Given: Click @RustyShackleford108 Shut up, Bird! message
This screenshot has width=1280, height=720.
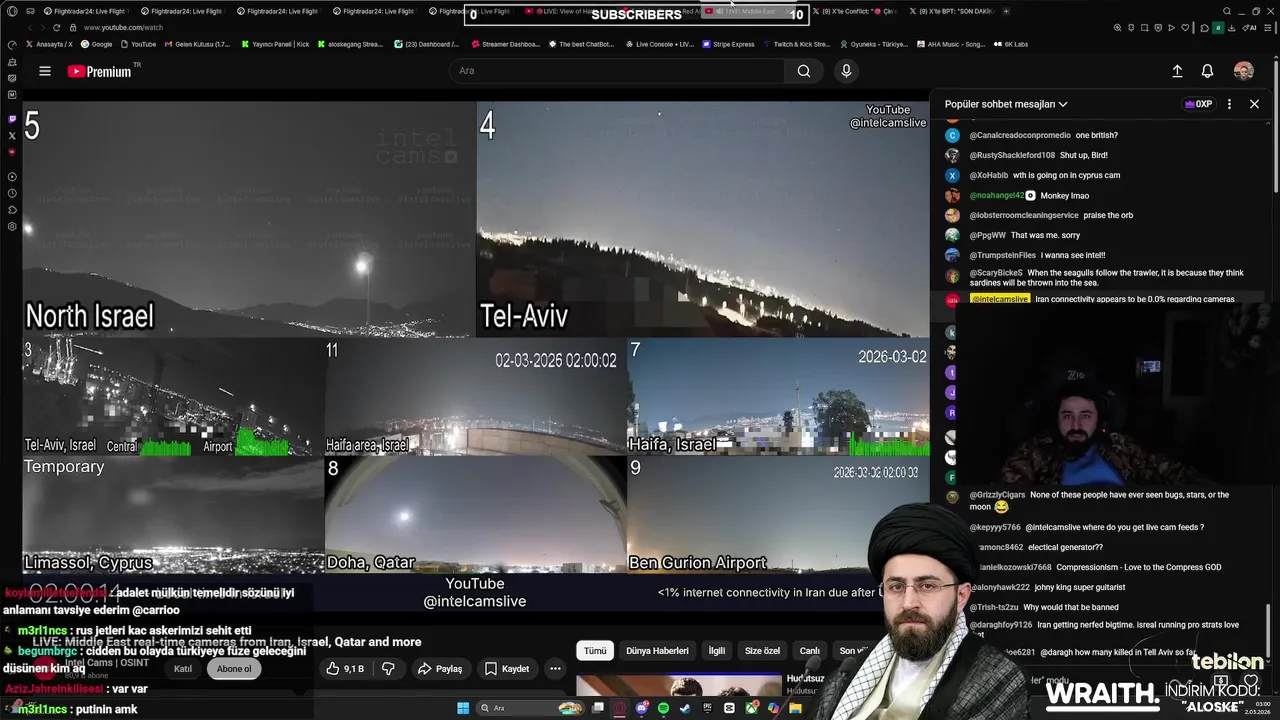Looking at the screenshot, I should pyautogui.click(x=1028, y=155).
